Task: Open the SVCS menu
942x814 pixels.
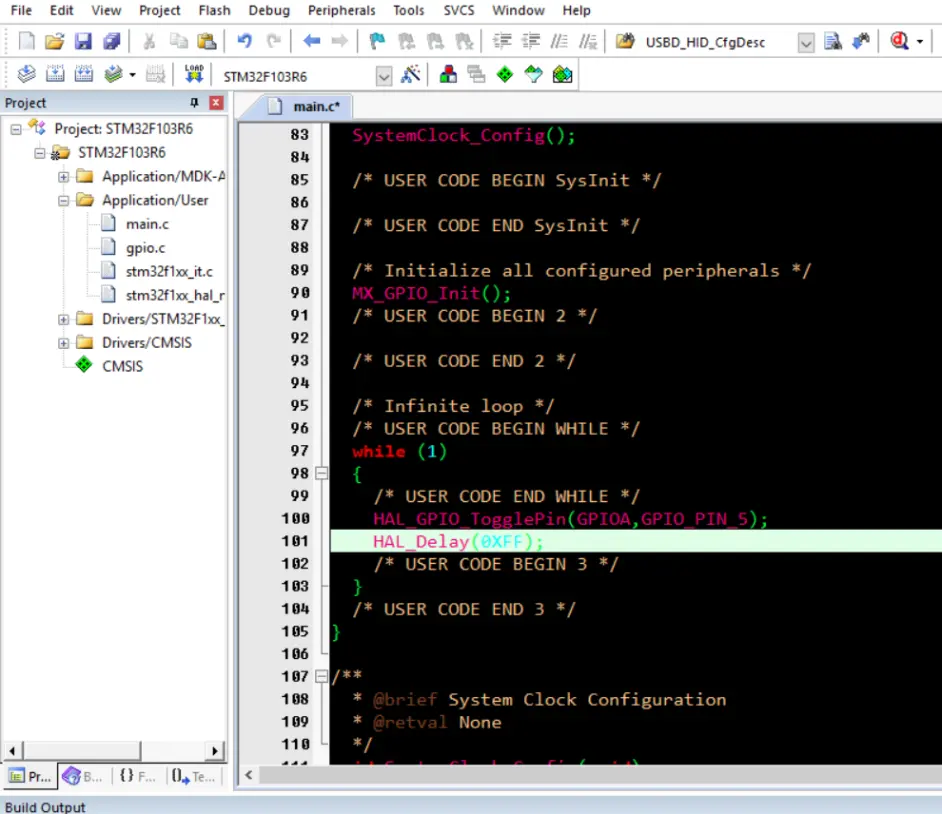Action: coord(458,10)
